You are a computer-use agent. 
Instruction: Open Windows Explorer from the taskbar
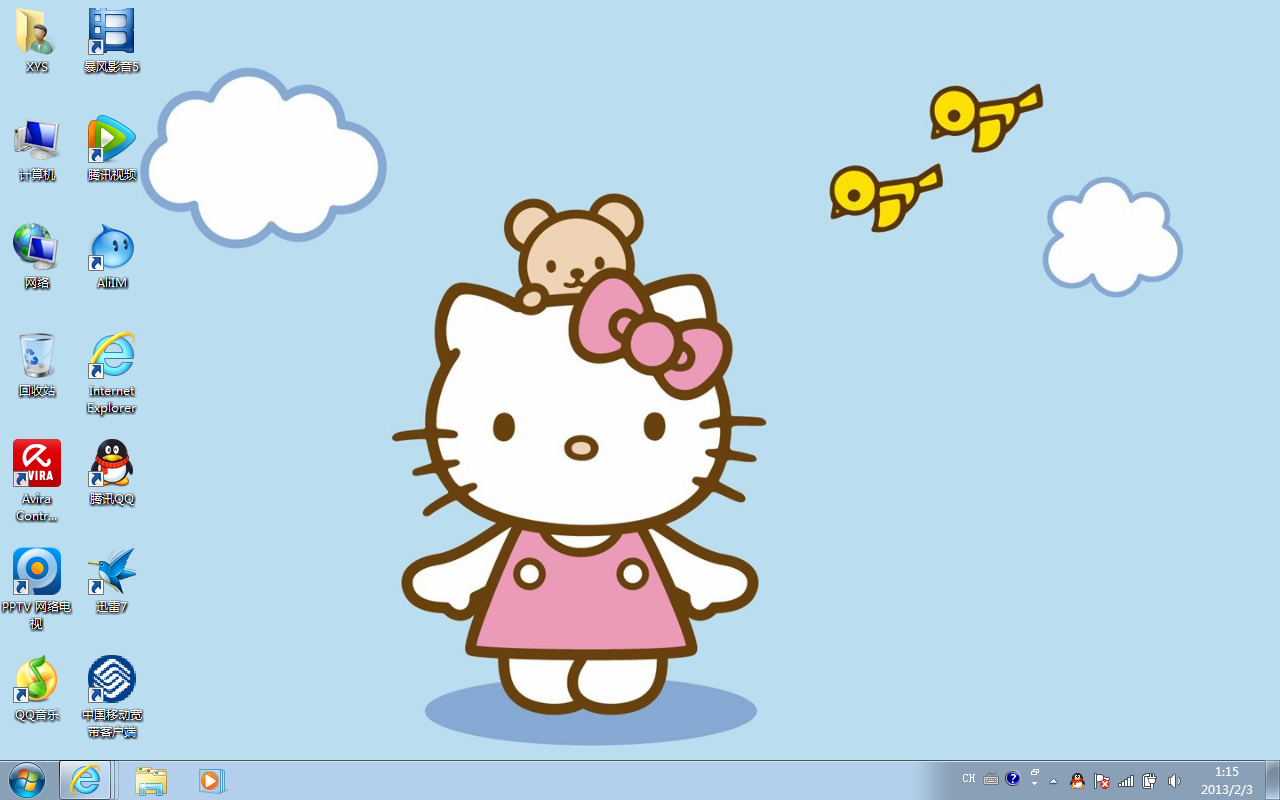[x=151, y=780]
